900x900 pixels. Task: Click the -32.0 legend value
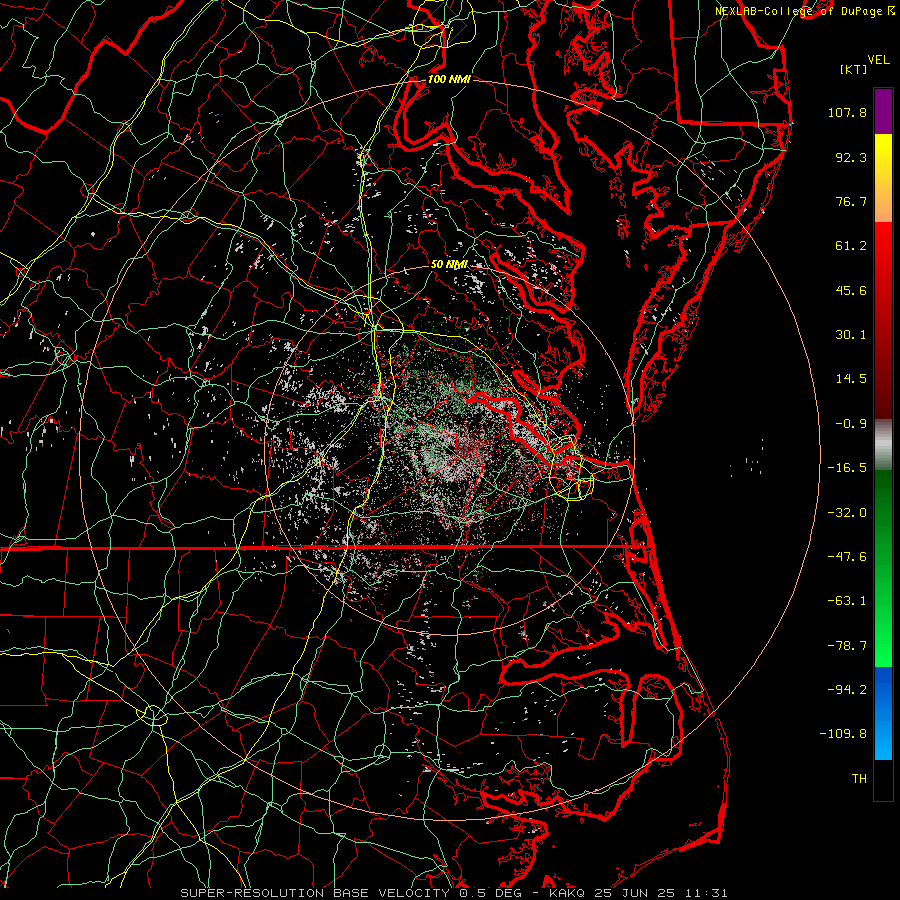[847, 513]
